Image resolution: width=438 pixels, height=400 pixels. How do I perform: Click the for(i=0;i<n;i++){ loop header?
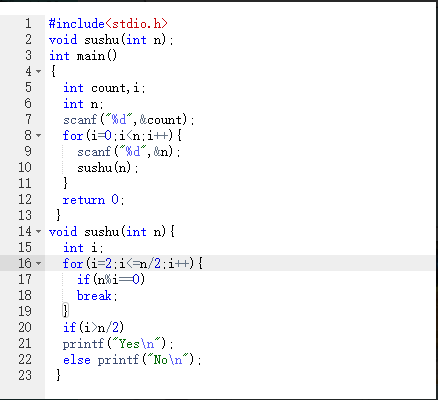[122, 136]
